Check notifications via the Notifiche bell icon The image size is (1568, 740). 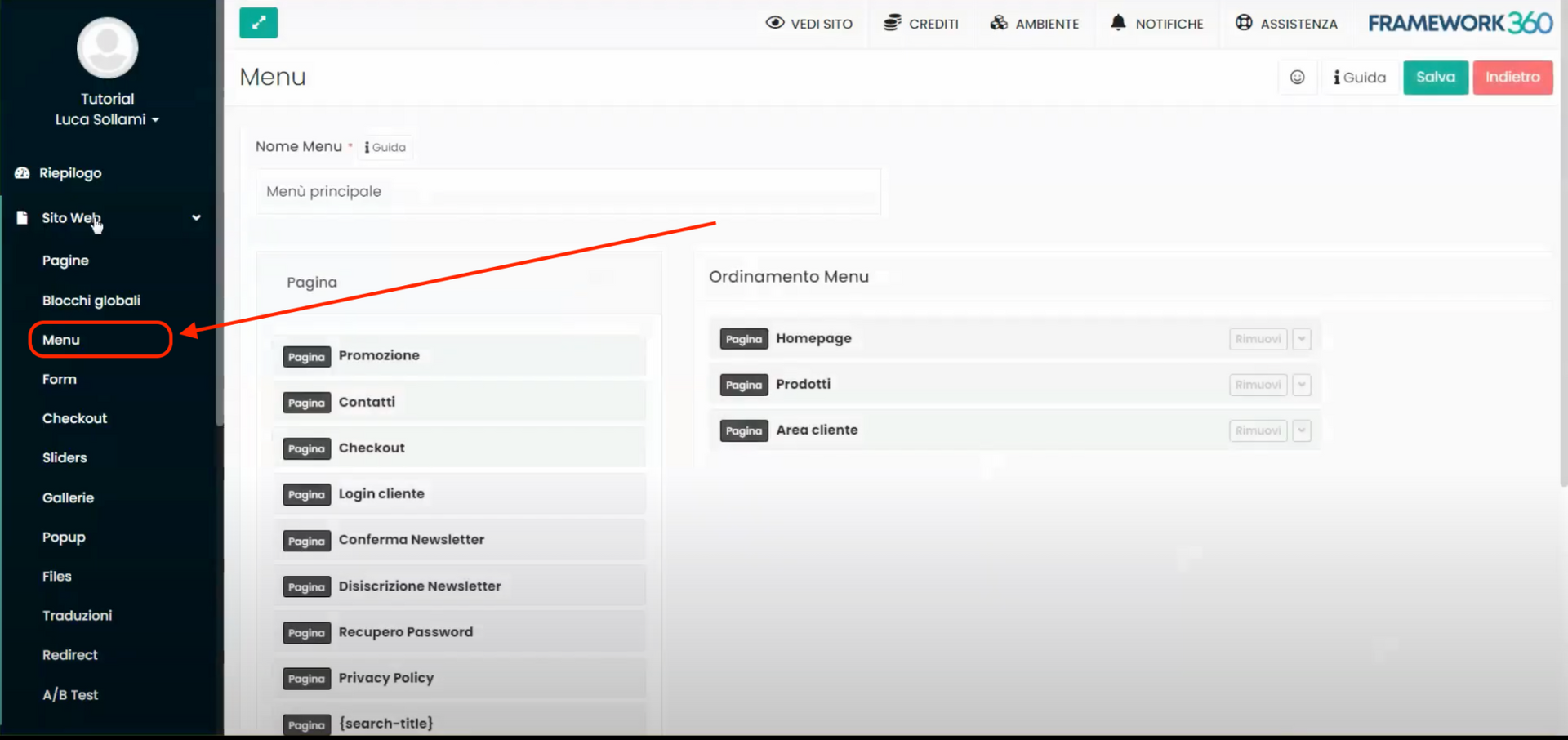(x=1118, y=24)
